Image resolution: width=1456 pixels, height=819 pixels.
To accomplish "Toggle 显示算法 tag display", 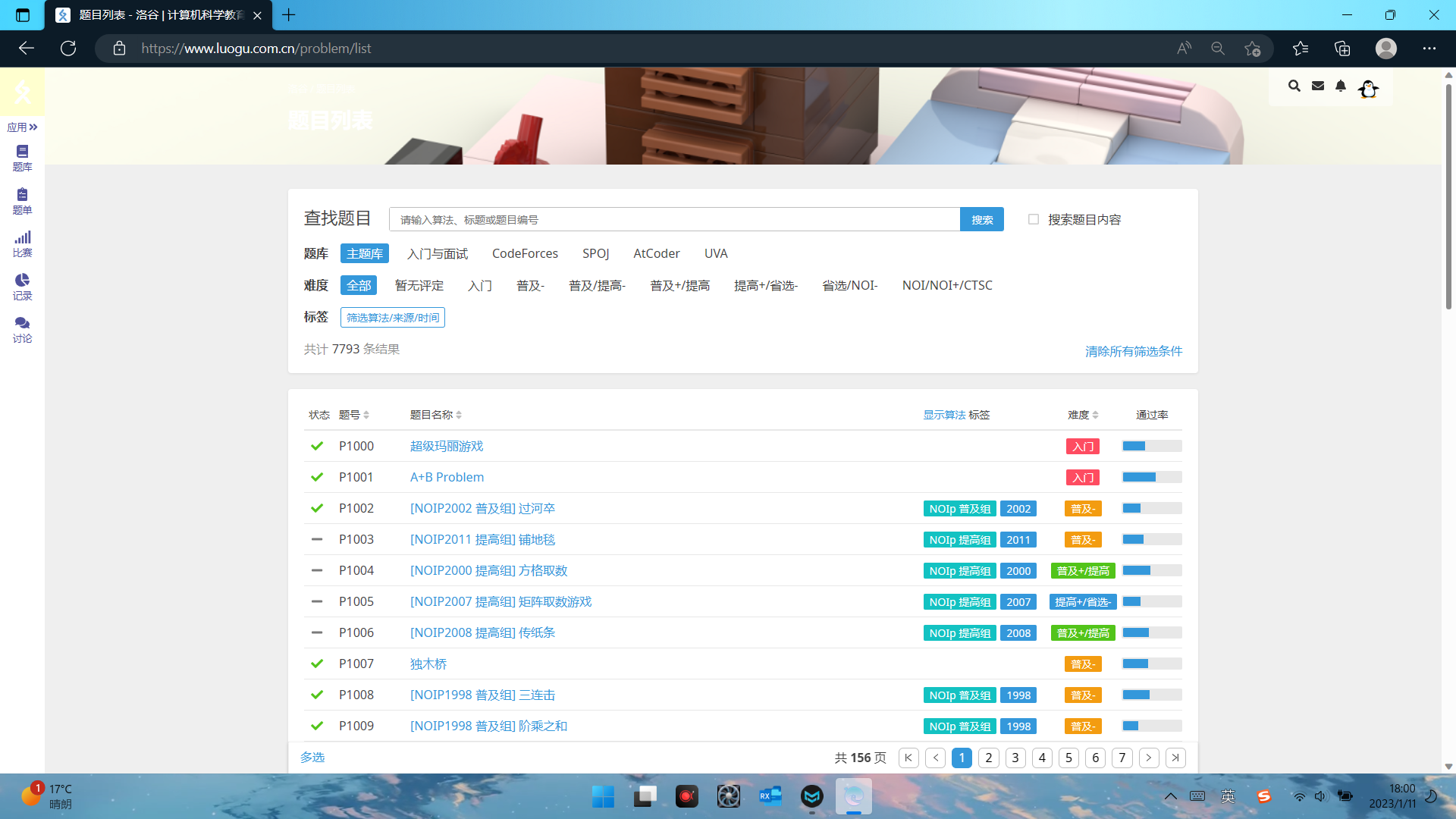I will (x=943, y=415).
